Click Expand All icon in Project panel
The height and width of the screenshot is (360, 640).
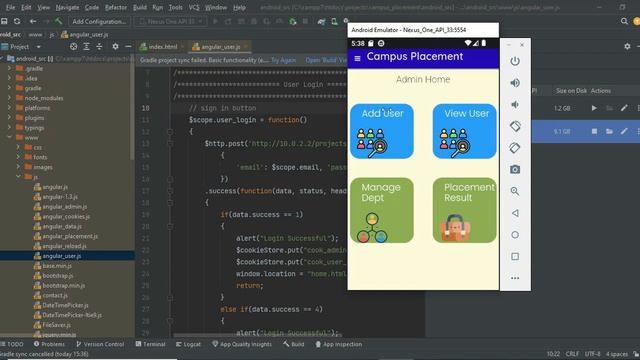(87, 47)
